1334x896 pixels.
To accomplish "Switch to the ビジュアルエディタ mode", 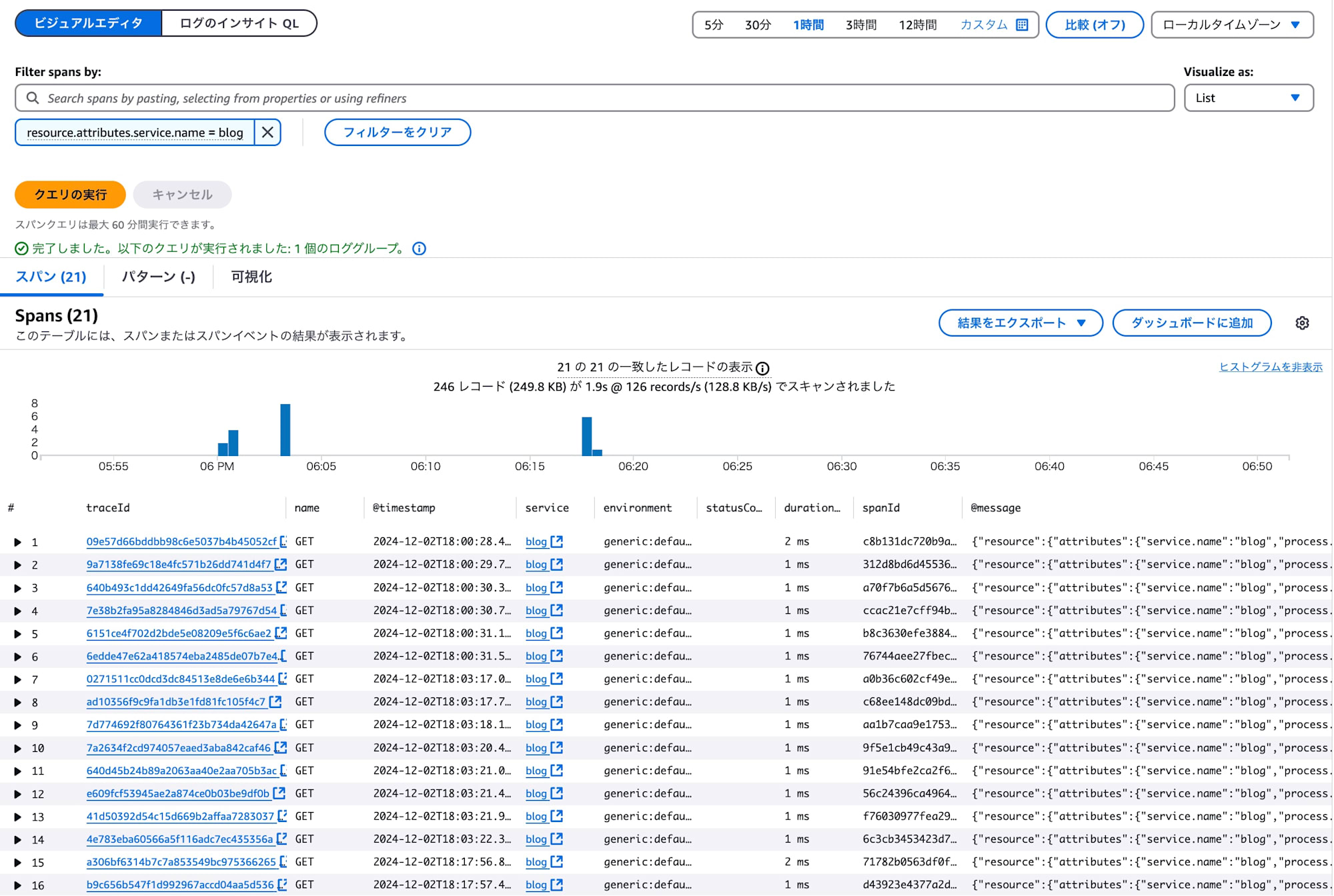I will point(88,23).
